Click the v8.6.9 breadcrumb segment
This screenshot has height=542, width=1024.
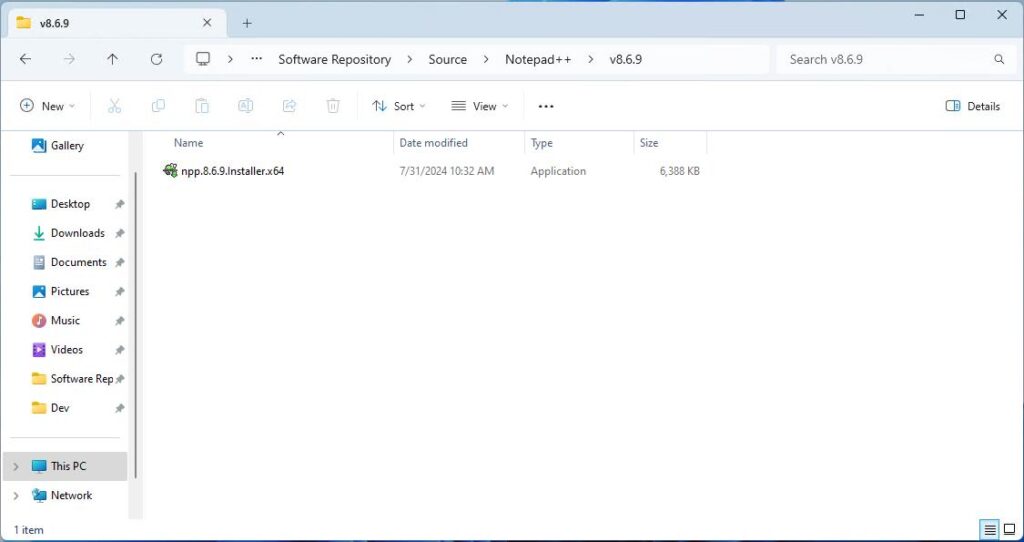626,59
